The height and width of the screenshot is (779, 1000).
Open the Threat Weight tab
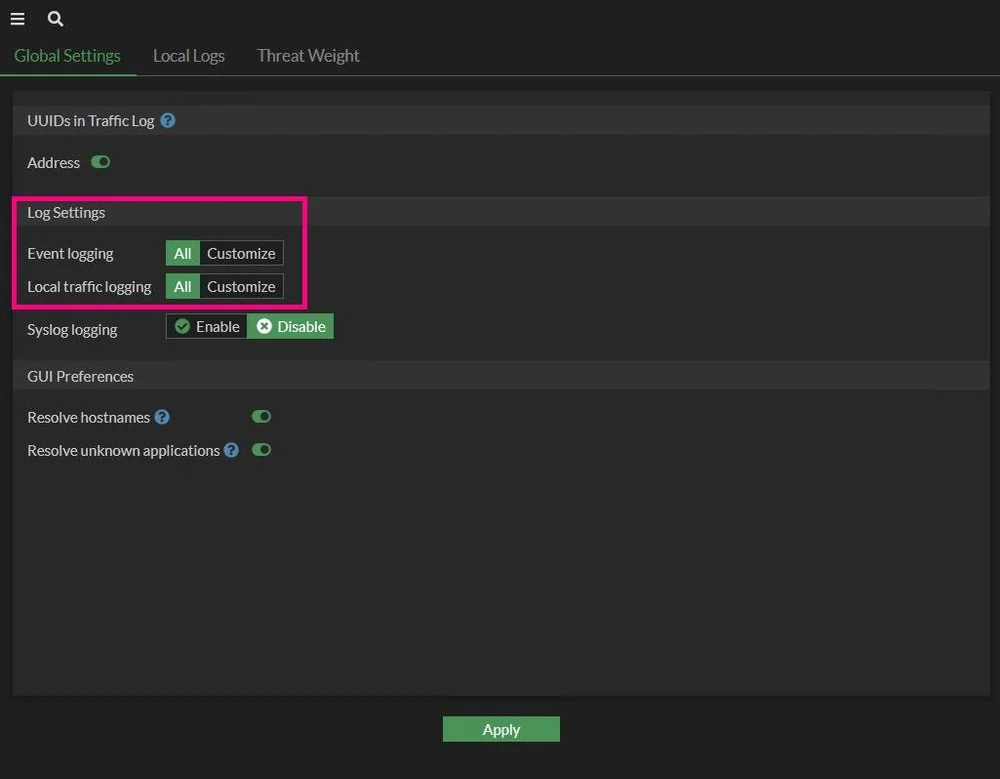click(307, 56)
